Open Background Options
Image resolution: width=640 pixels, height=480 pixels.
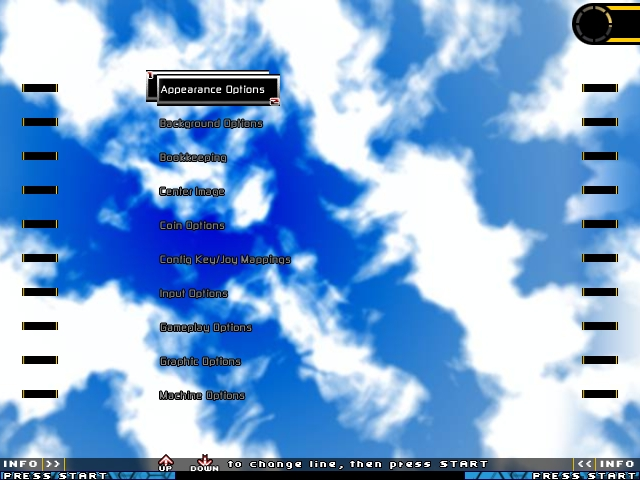coord(211,123)
